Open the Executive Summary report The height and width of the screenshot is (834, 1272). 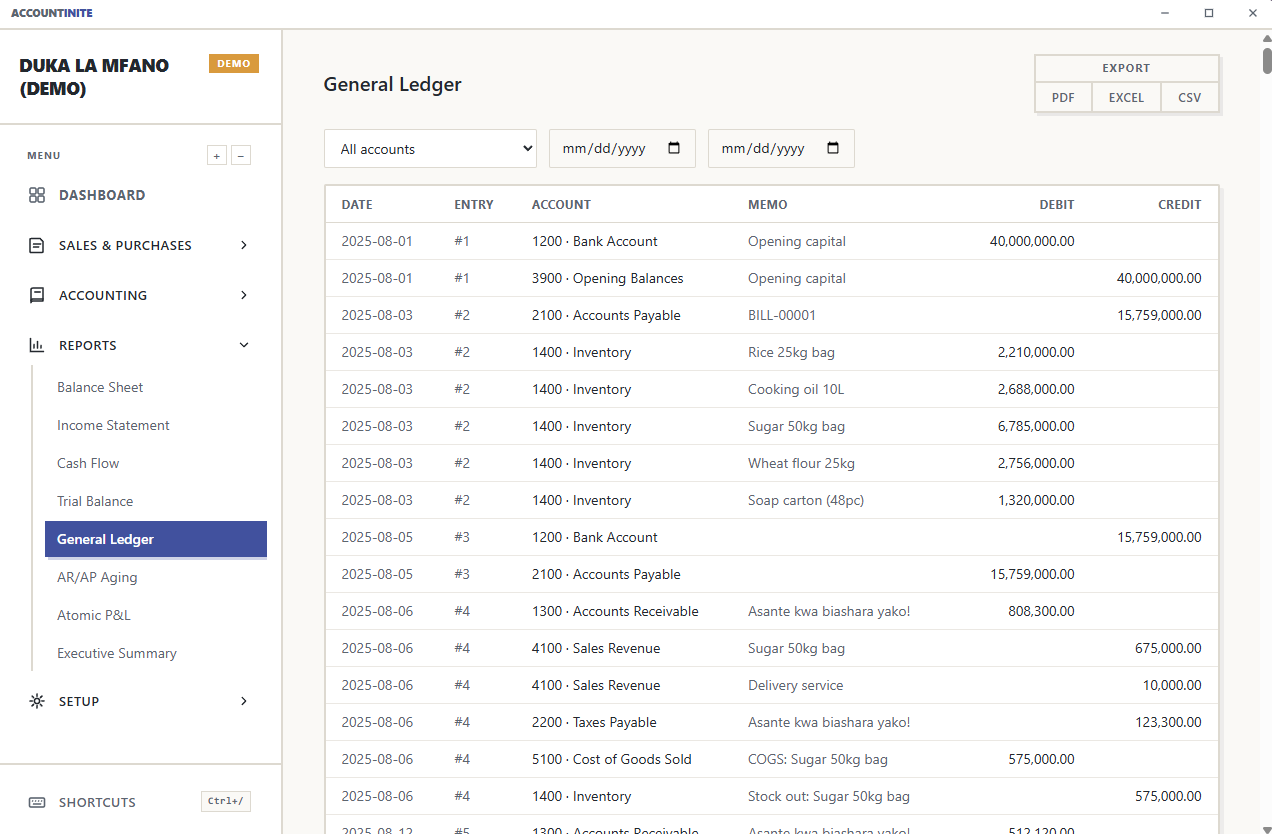tap(117, 653)
